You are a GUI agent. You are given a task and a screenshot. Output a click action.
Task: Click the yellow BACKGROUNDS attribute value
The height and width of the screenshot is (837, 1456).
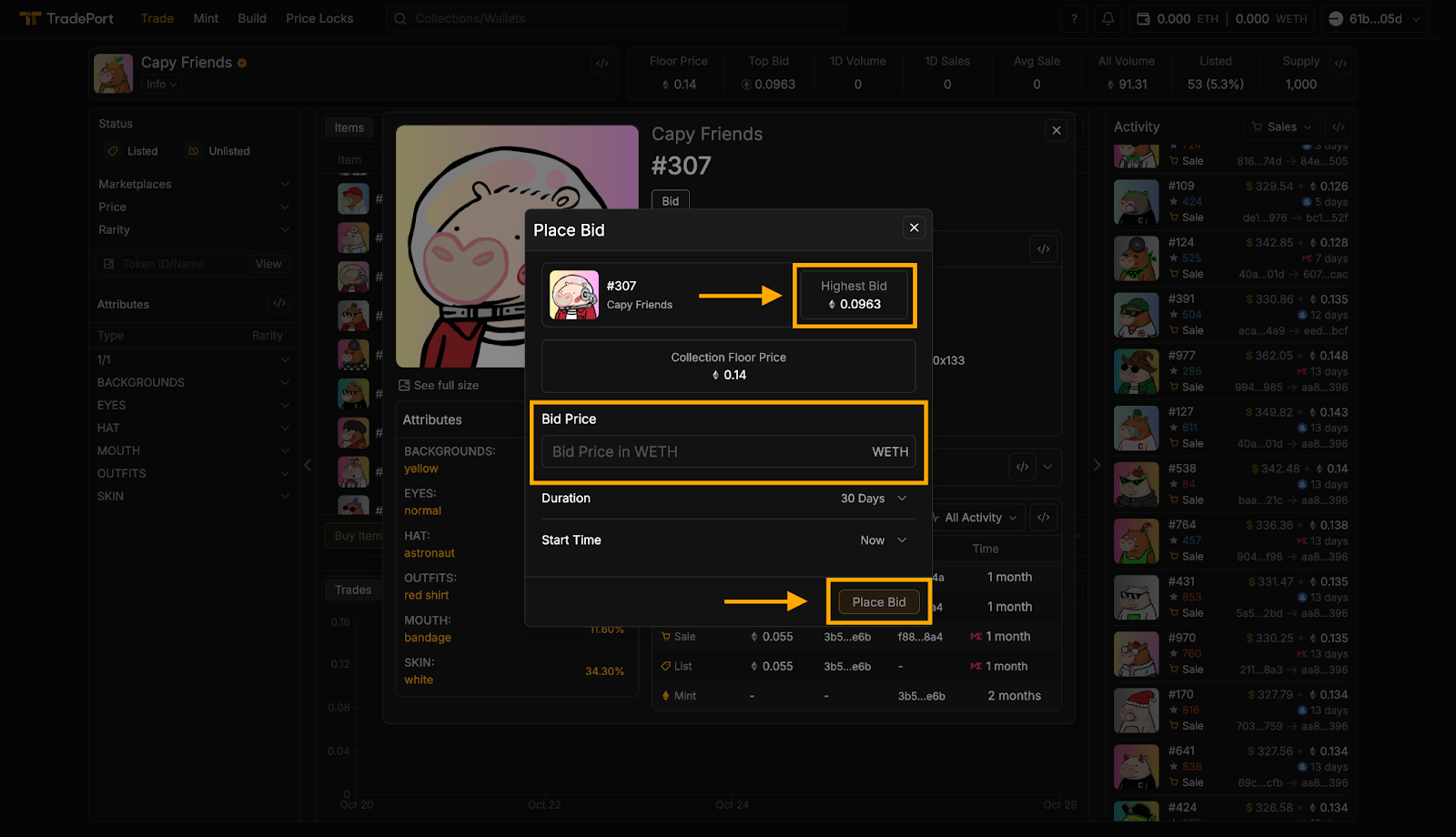(421, 469)
